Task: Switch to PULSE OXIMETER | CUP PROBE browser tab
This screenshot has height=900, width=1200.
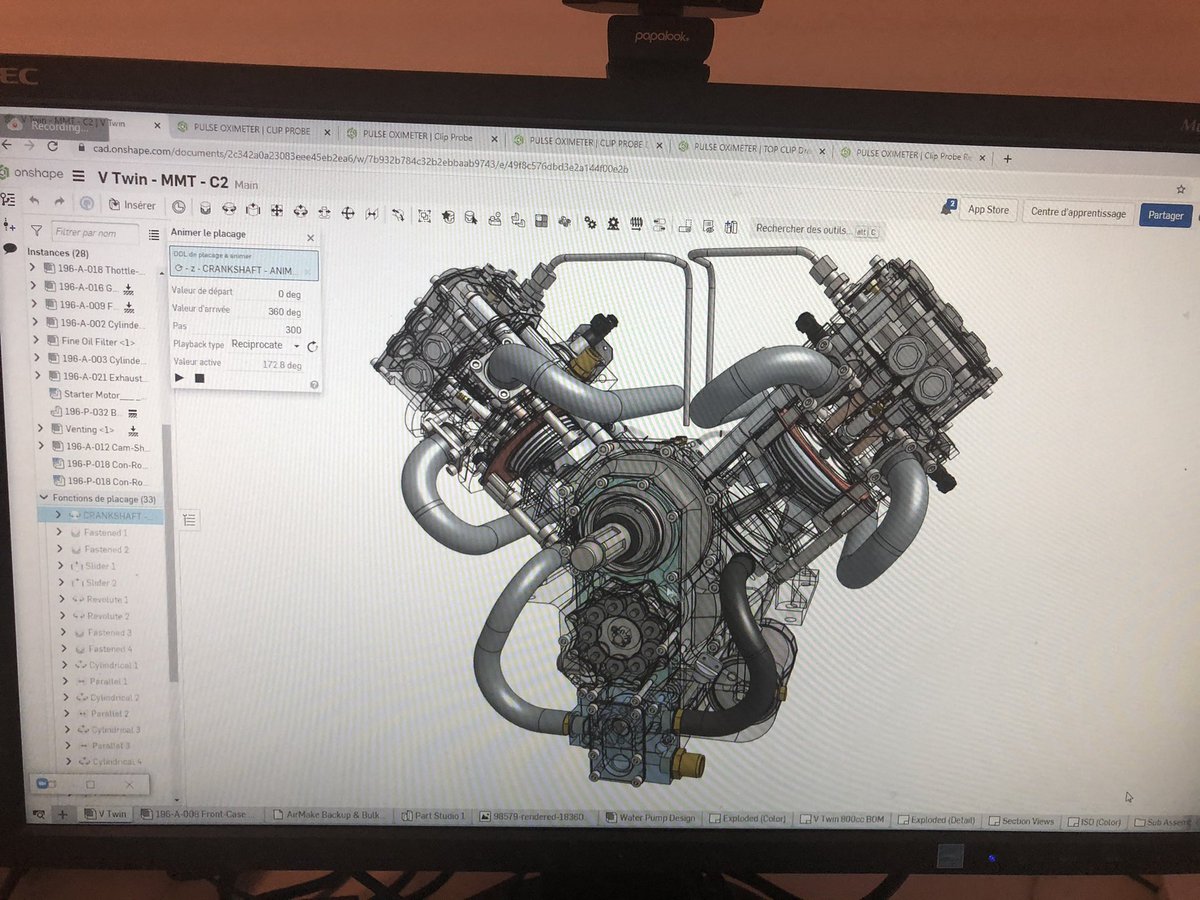Action: 250,130
